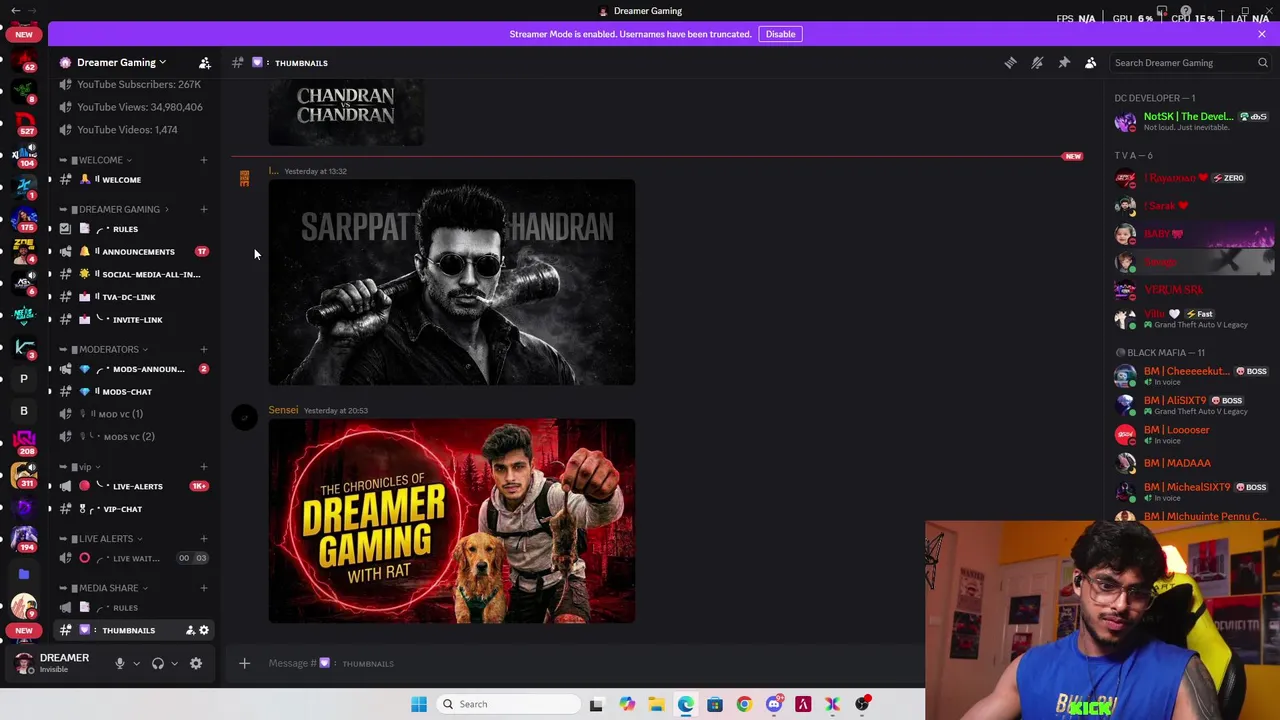1280x720 pixels.
Task: Open the Dreamer Gaming server menu
Action: point(121,62)
